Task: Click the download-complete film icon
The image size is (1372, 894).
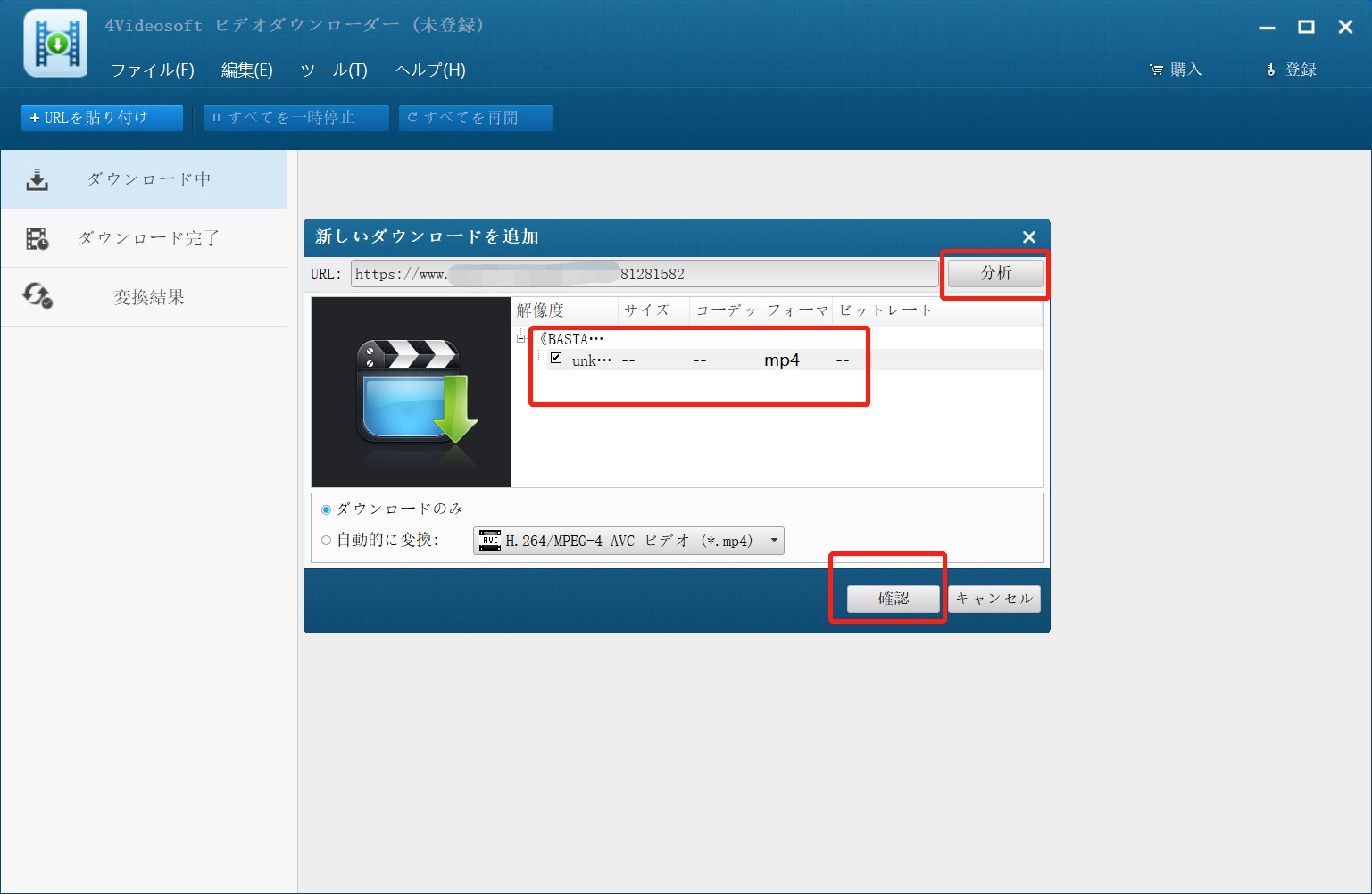Action: pyautogui.click(x=37, y=238)
